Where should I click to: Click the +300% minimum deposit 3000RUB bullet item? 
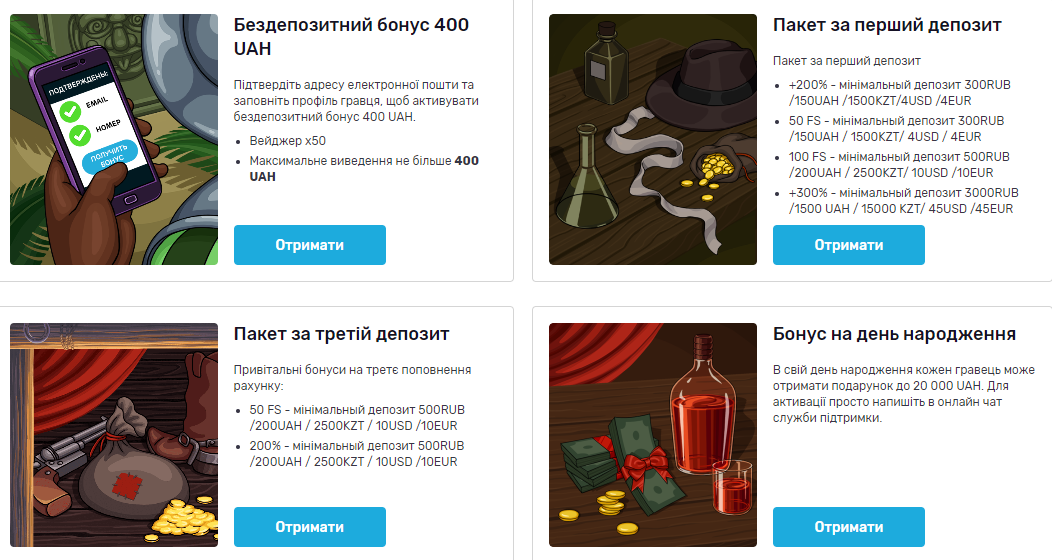[x=904, y=201]
